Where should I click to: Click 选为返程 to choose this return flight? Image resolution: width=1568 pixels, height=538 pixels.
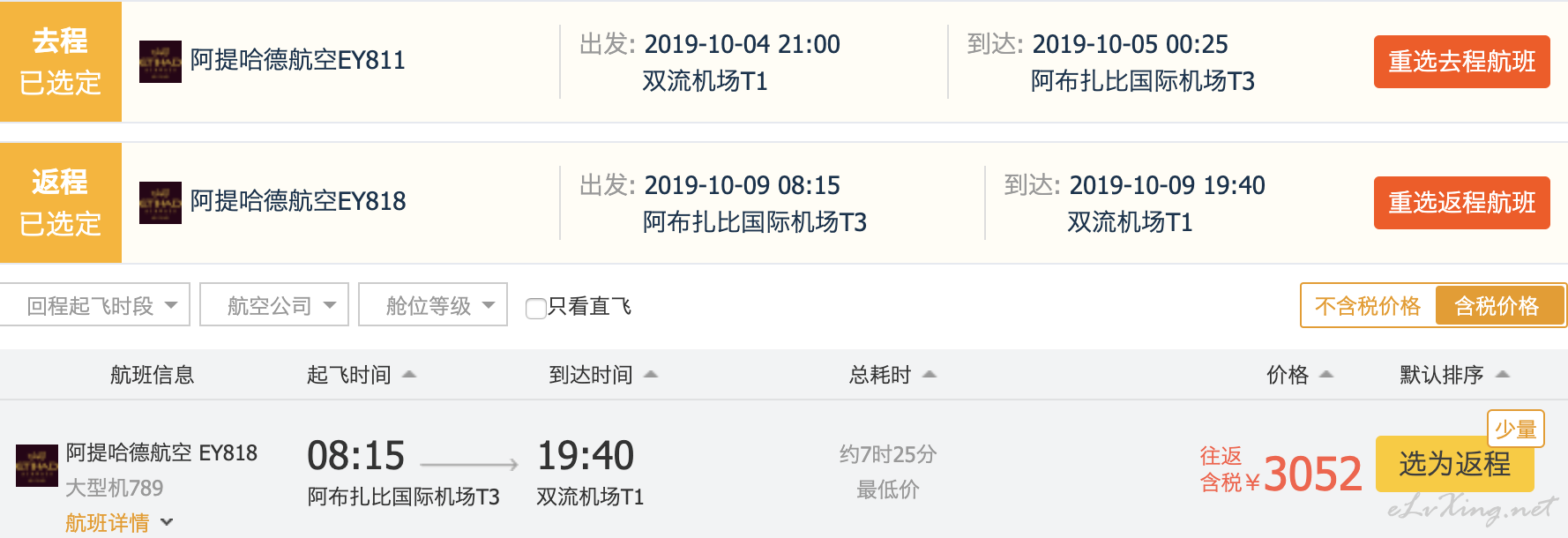tap(1453, 464)
